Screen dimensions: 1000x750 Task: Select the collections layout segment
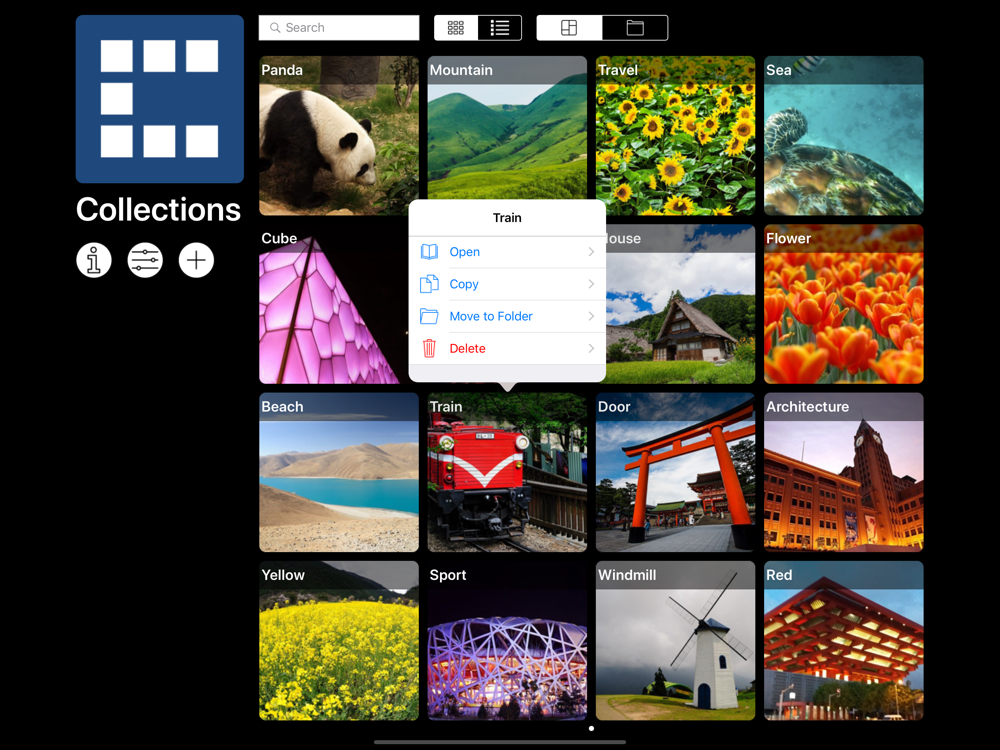click(x=569, y=28)
